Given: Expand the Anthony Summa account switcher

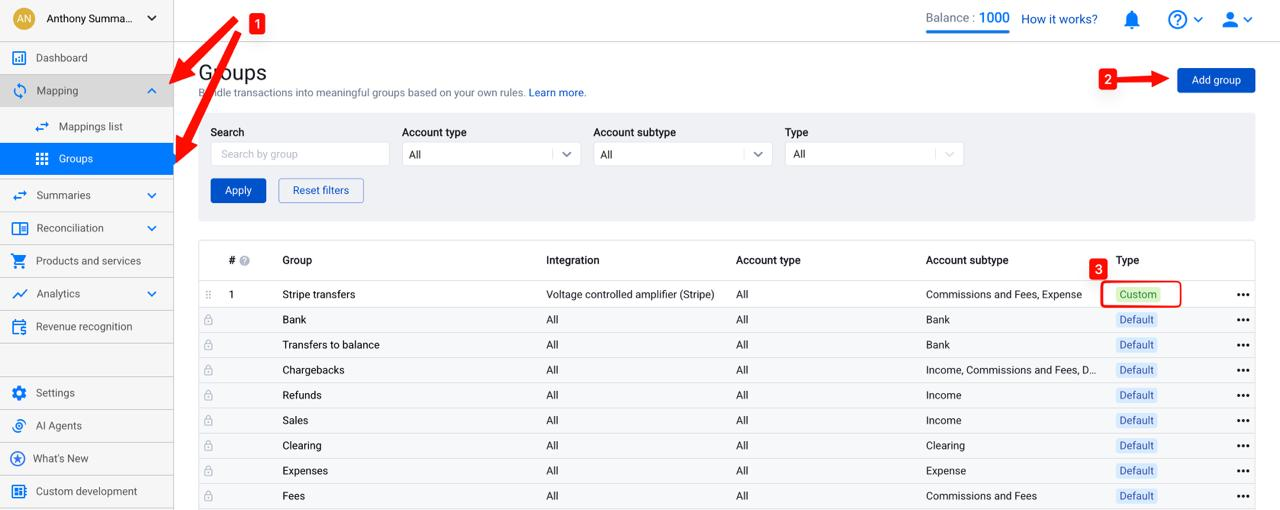Looking at the screenshot, I should (x=152, y=18).
